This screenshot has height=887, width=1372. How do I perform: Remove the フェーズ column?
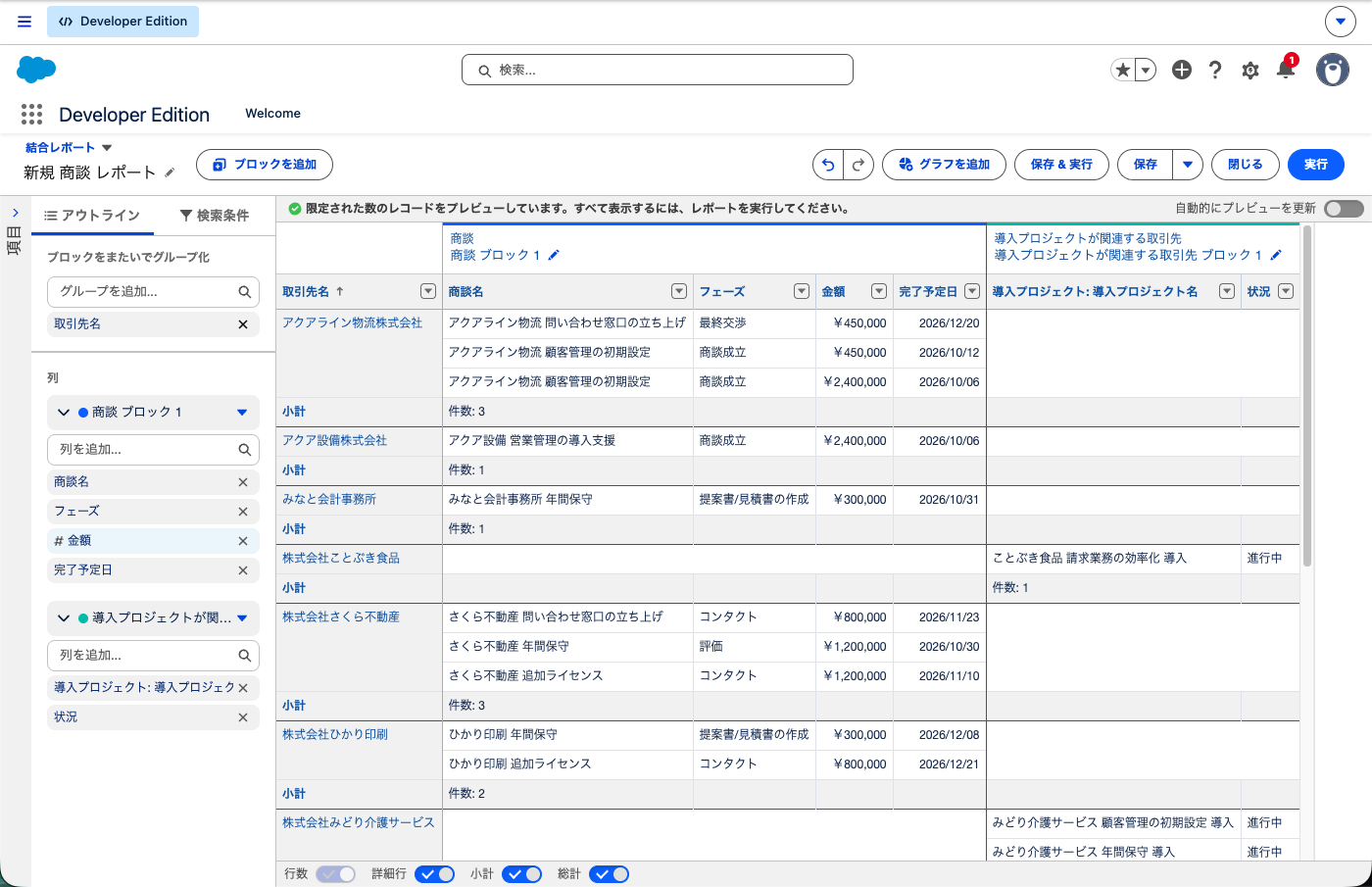point(243,512)
